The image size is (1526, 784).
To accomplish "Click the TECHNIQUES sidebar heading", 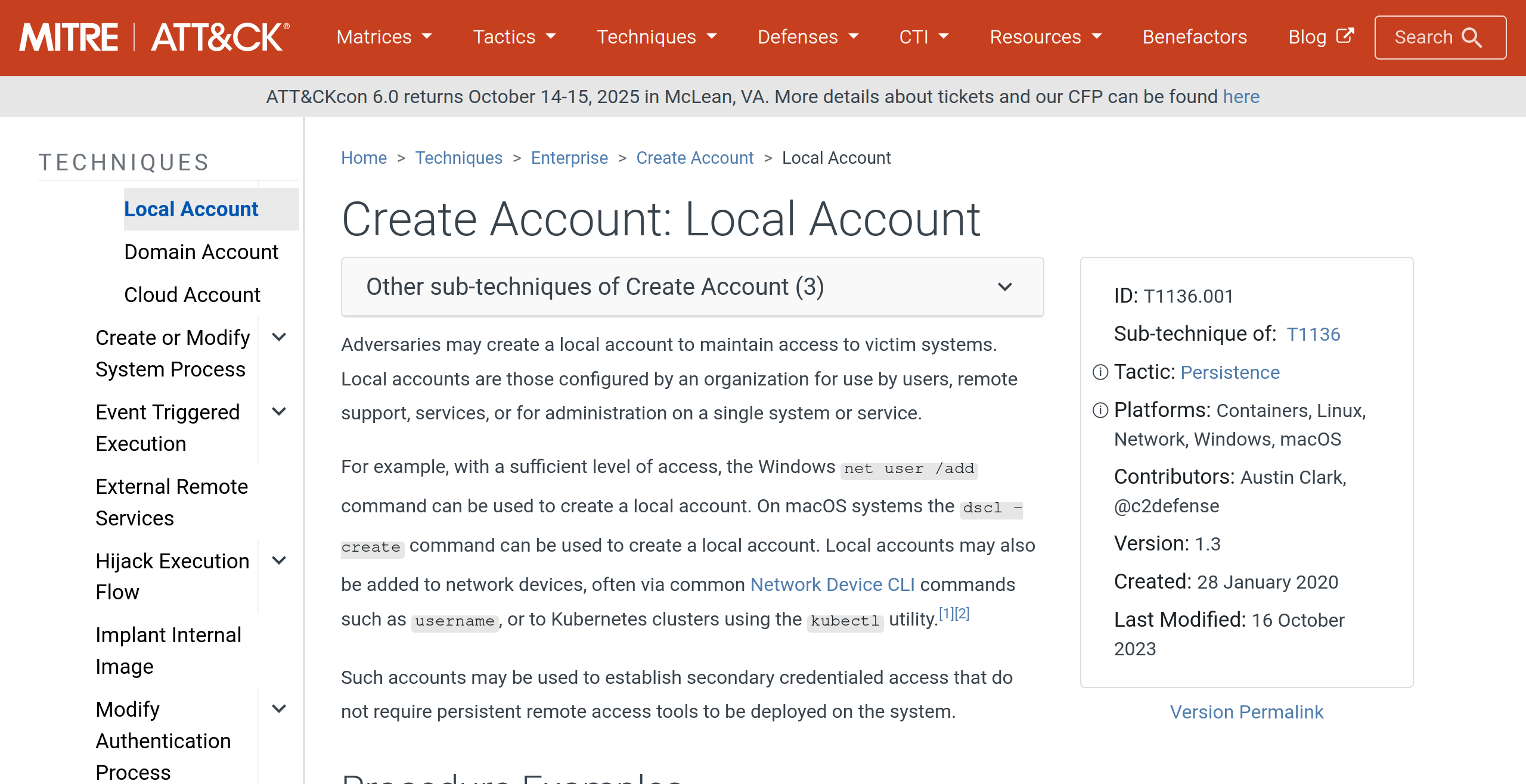I will coord(124,162).
